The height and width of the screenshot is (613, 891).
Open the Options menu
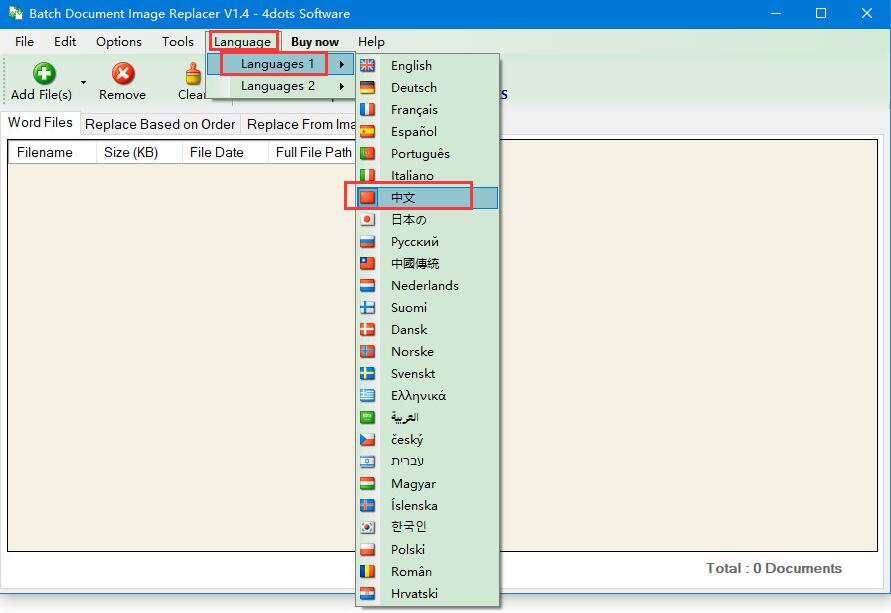119,41
